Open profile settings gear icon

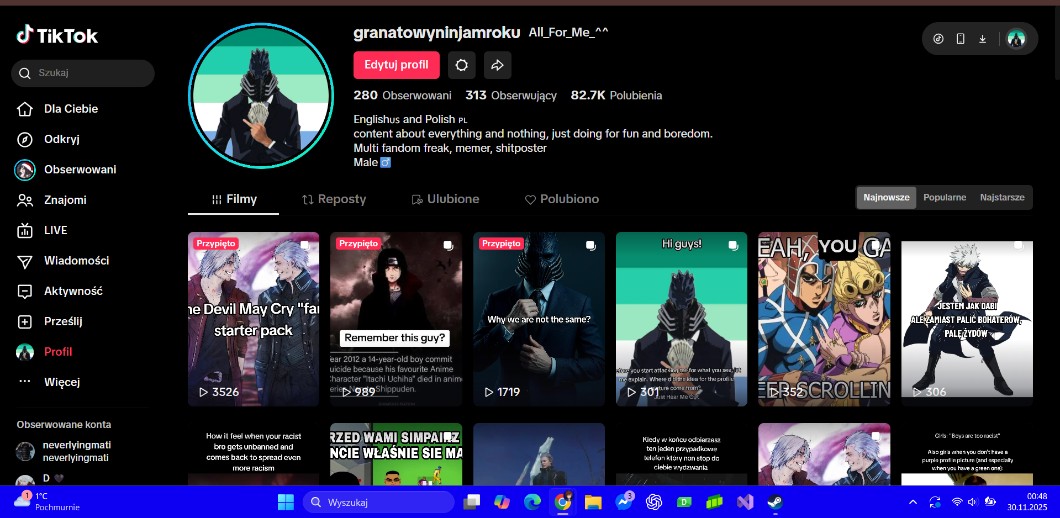pyautogui.click(x=461, y=65)
